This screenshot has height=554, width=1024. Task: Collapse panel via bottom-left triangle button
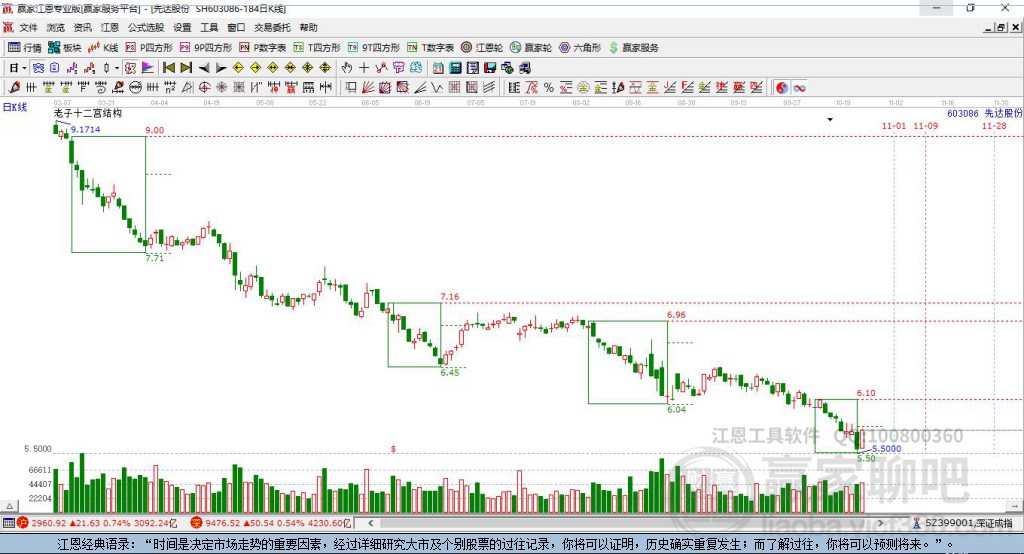[10, 506]
